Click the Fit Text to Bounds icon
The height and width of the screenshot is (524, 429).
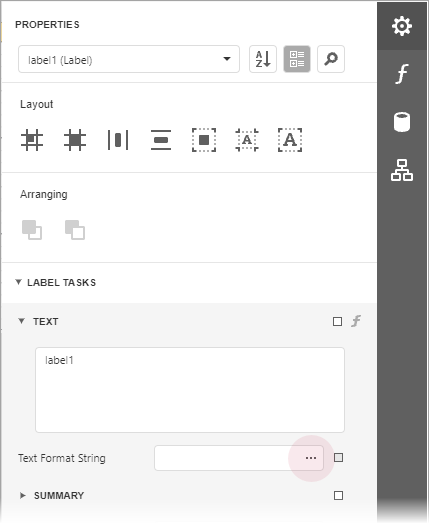point(290,140)
